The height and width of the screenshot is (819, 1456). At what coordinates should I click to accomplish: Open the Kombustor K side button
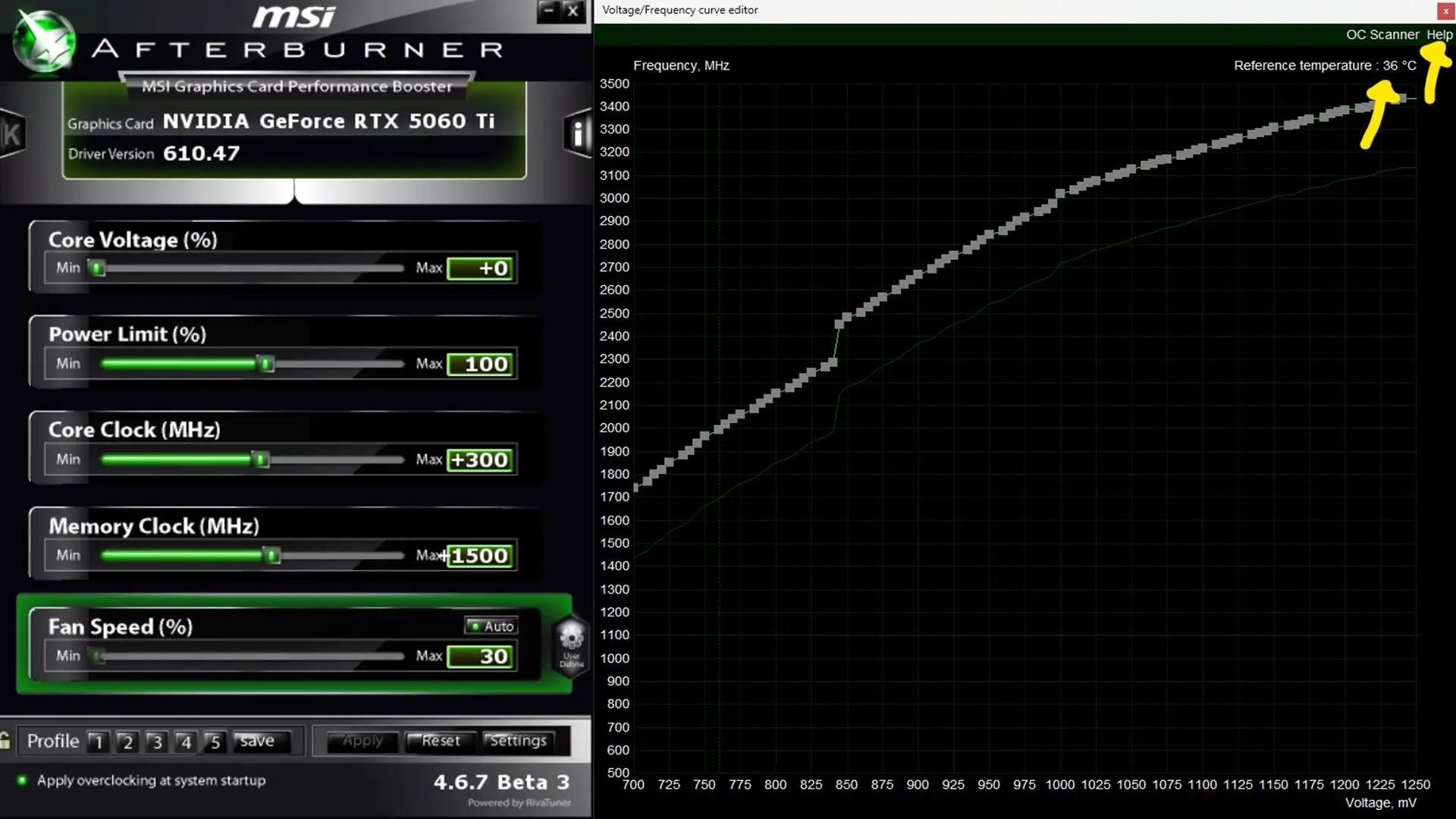[x=11, y=134]
